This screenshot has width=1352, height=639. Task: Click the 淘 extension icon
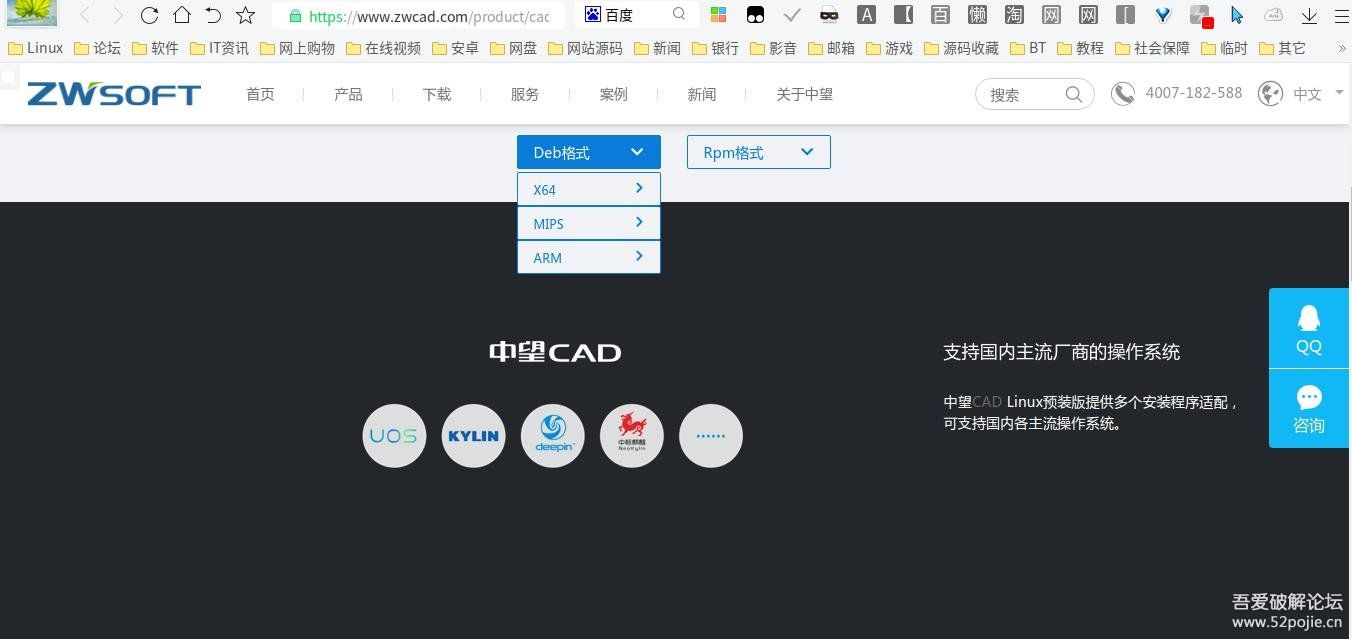click(x=1014, y=15)
